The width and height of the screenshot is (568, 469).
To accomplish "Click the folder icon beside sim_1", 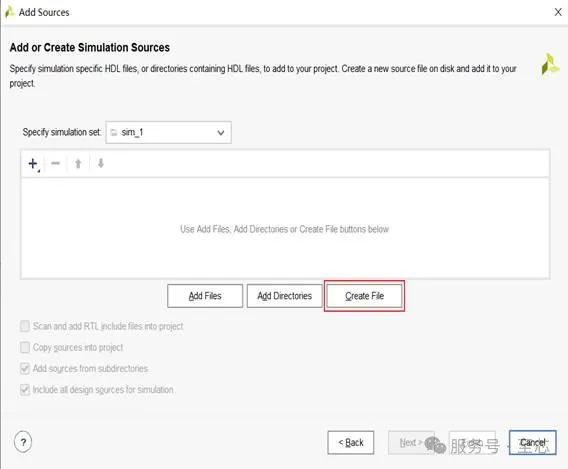I will pyautogui.click(x=114, y=133).
